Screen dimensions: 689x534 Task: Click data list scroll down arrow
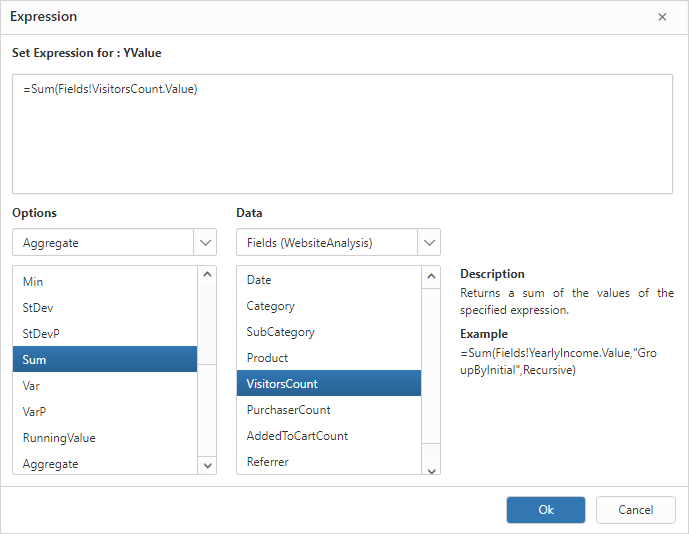click(x=431, y=471)
